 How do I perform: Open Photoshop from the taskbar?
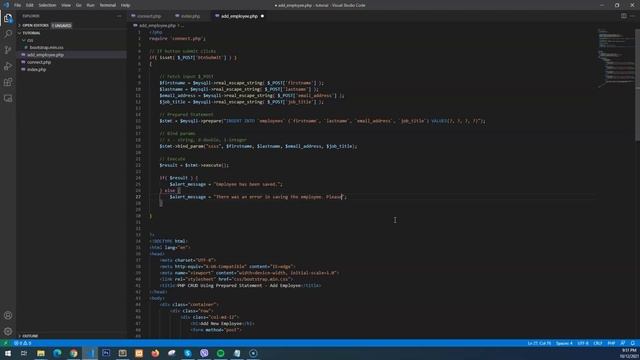pos(106,353)
